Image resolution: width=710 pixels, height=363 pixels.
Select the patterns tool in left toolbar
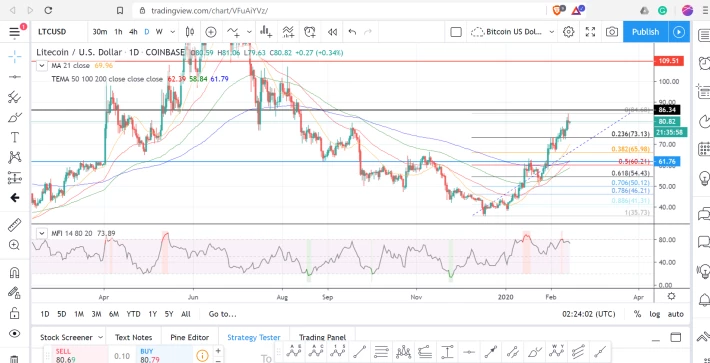point(14,158)
